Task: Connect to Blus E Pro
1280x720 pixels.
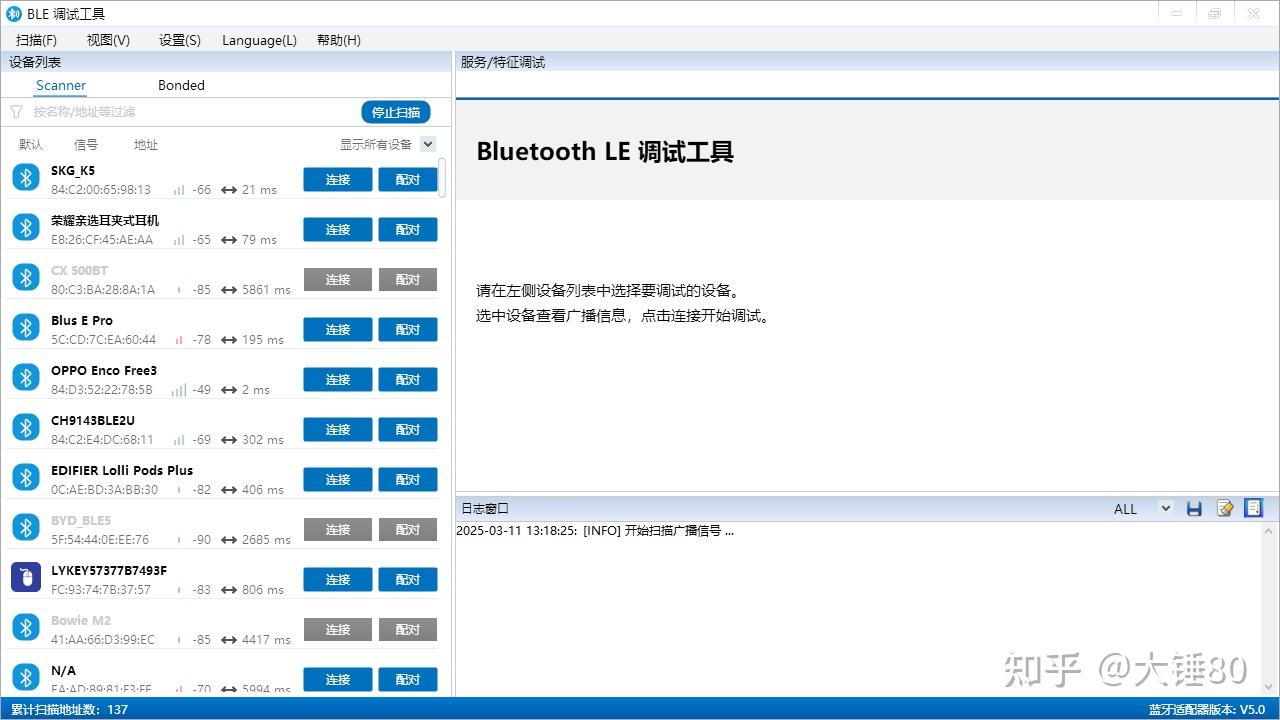Action: [x=338, y=329]
